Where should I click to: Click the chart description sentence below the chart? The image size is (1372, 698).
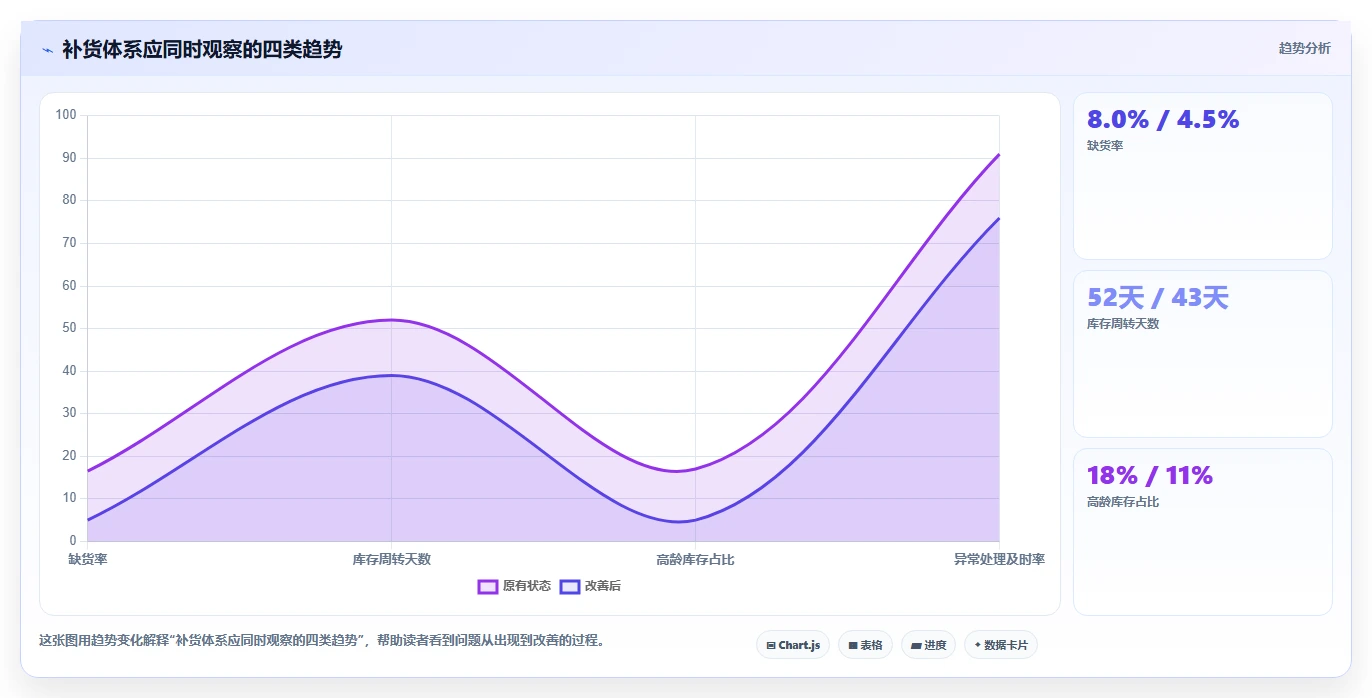pos(322,641)
